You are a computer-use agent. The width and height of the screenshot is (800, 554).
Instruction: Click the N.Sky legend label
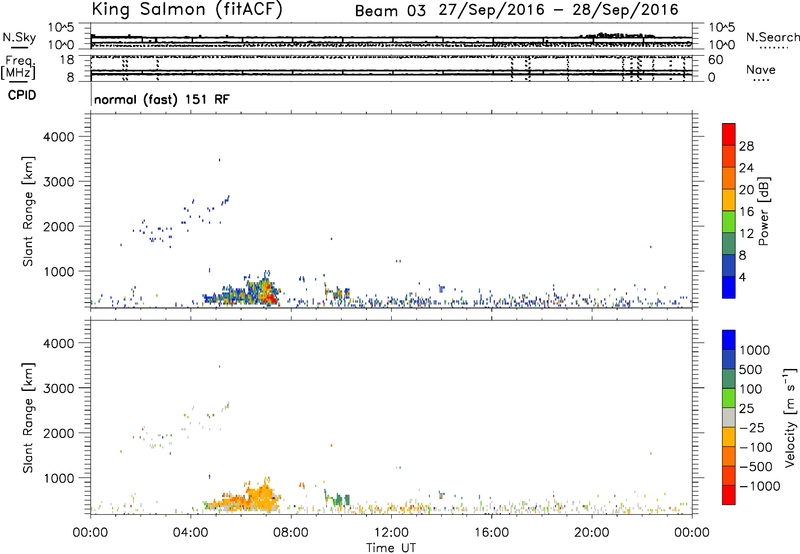tap(19, 37)
